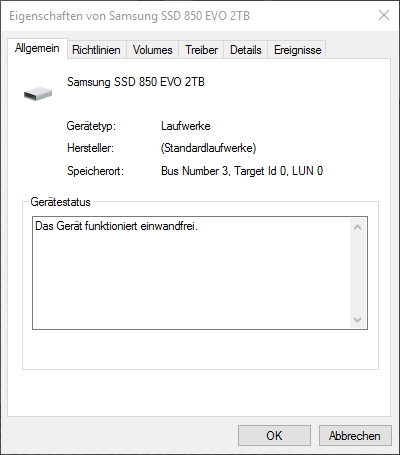The width and height of the screenshot is (400, 455).
Task: Click the Gerätetyp label
Action: click(x=91, y=126)
